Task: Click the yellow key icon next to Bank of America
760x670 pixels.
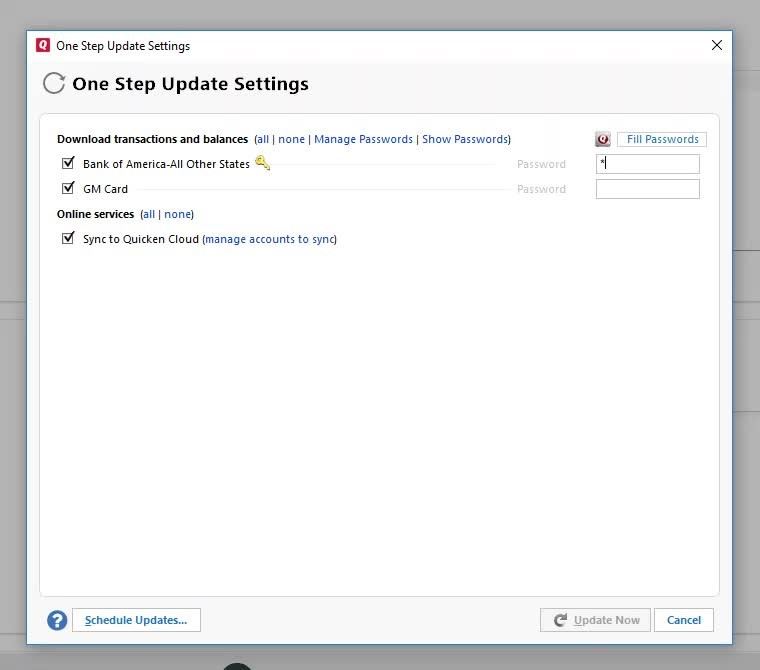Action: pyautogui.click(x=262, y=163)
